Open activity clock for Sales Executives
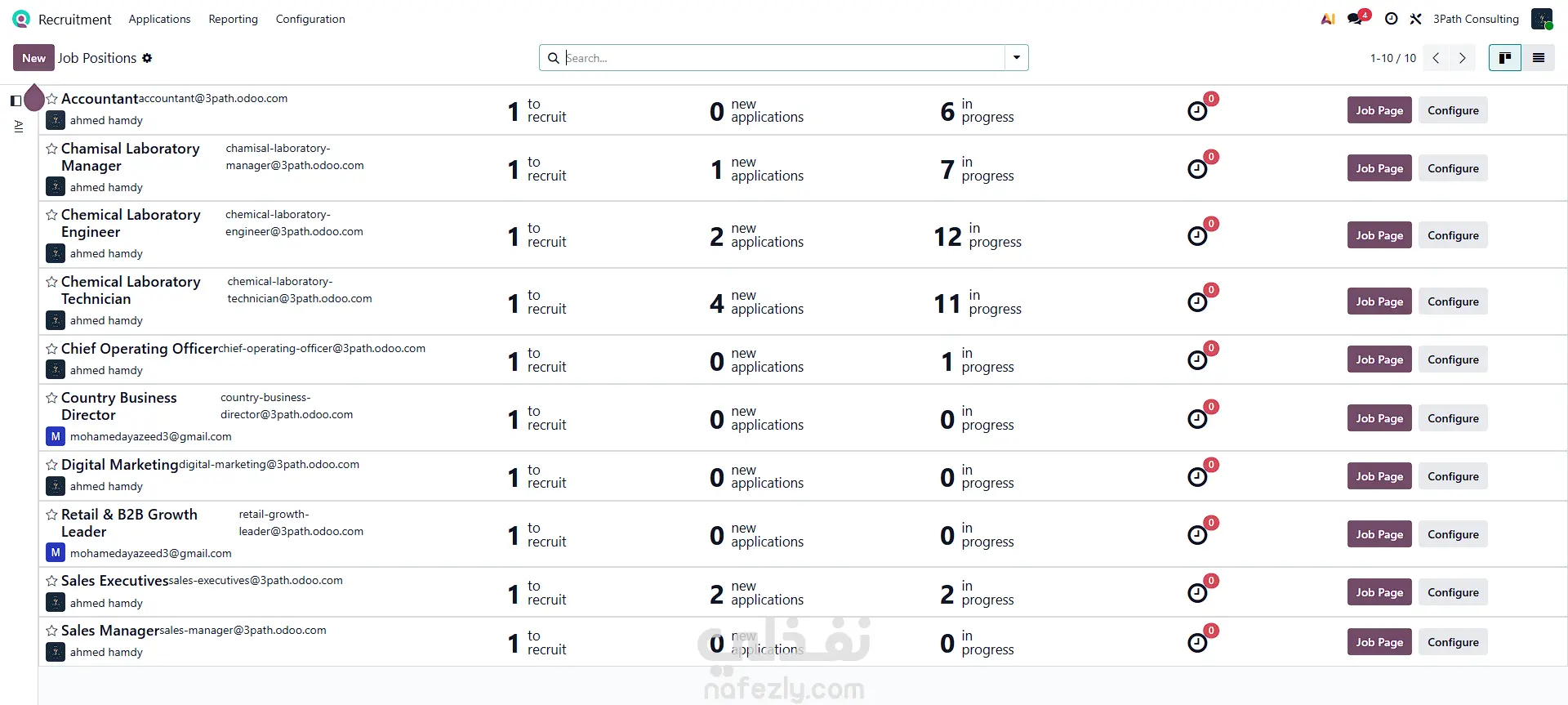 (1197, 593)
